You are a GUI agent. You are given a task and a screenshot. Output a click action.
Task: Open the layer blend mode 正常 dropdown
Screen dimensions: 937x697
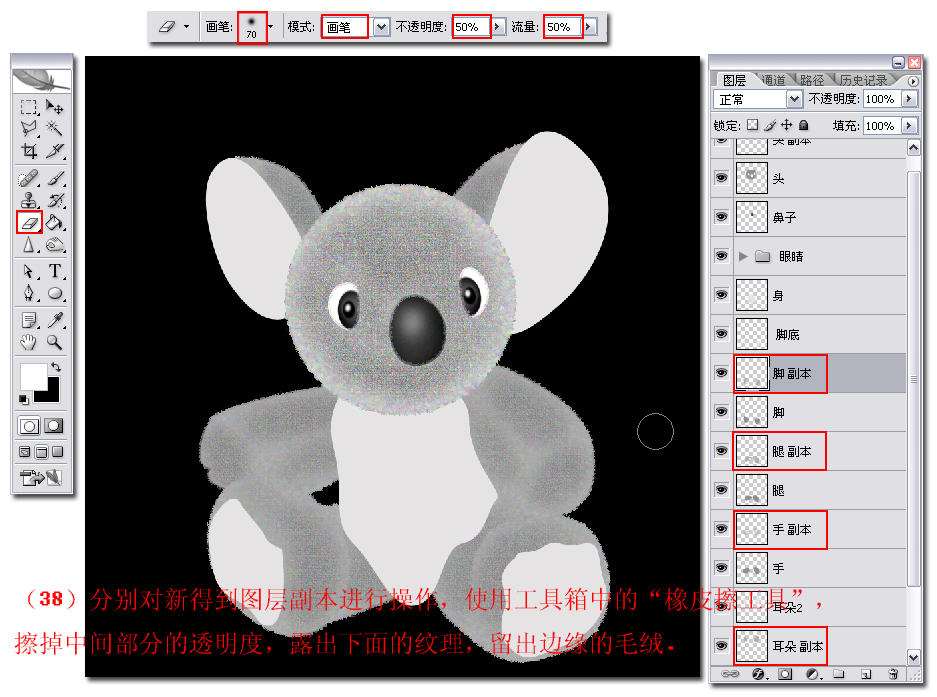794,99
